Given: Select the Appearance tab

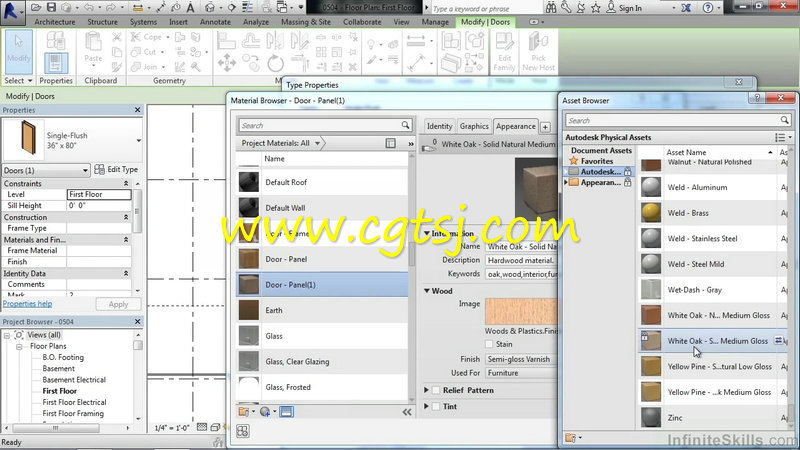Looking at the screenshot, I should coord(515,126).
